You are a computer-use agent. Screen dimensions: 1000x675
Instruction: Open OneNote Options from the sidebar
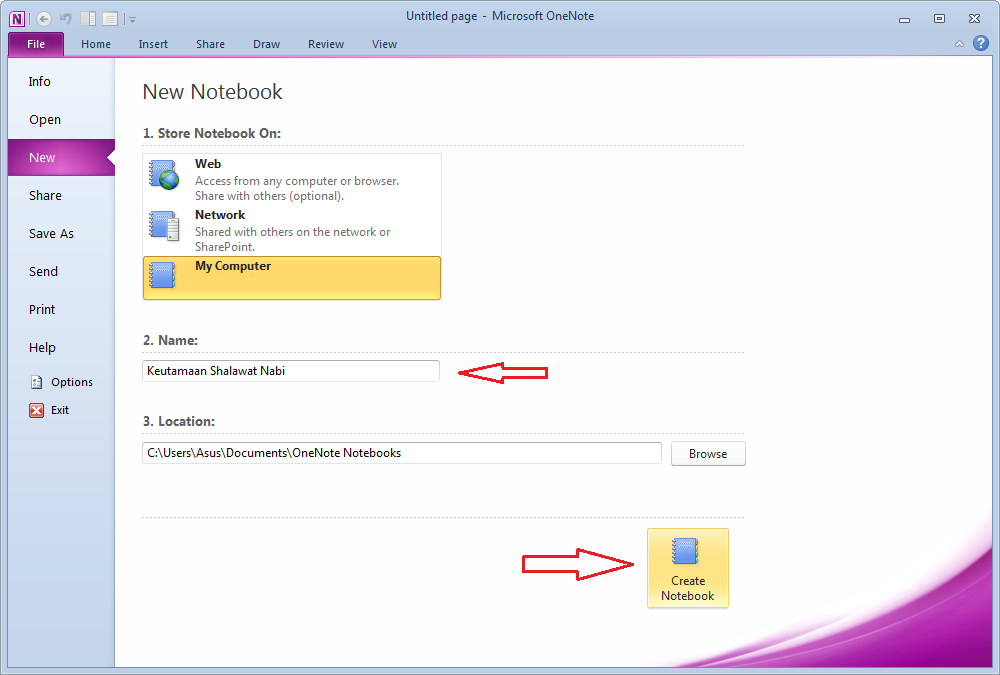pos(62,381)
